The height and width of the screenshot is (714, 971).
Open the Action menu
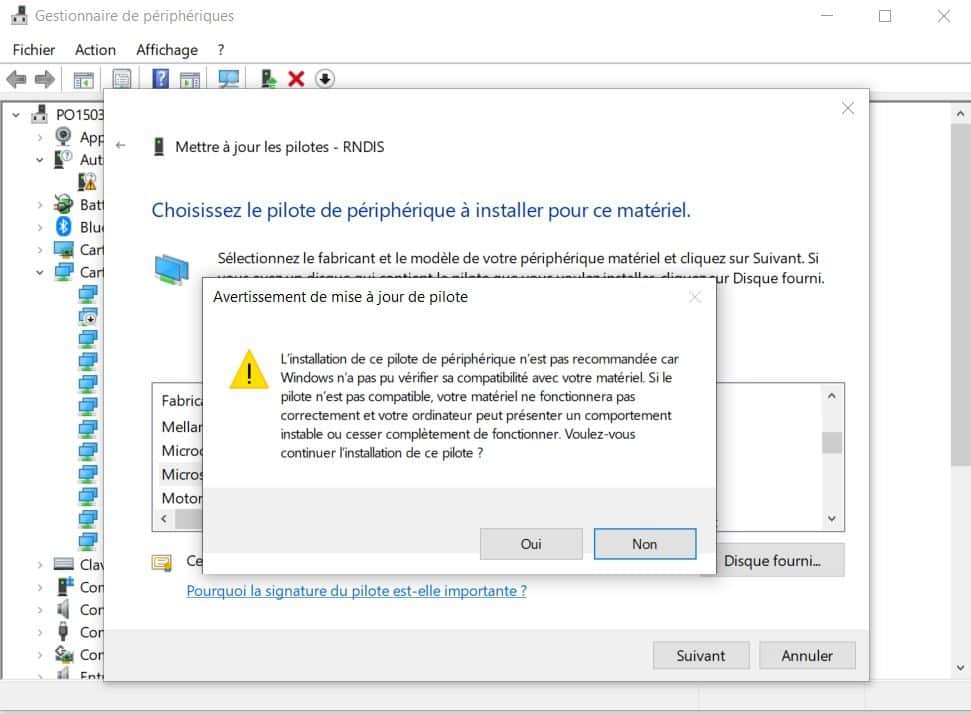[95, 50]
